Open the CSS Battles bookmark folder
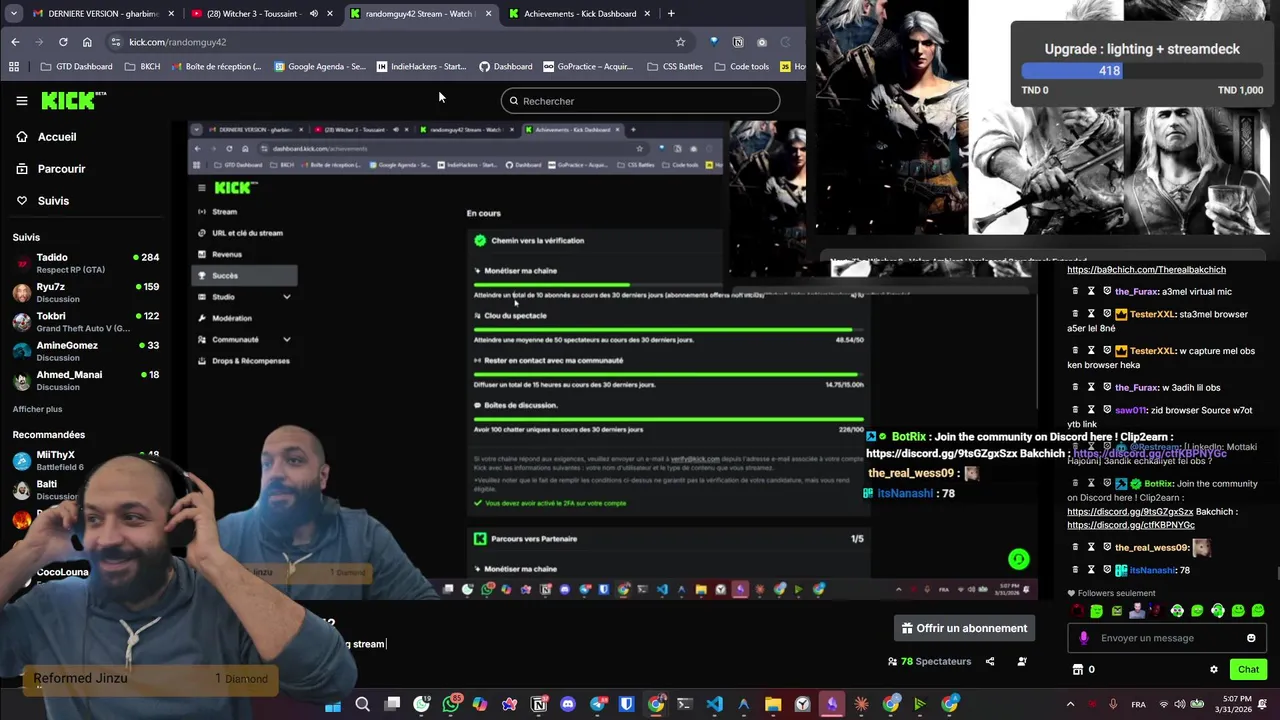The height and width of the screenshot is (720, 1280). (674, 67)
